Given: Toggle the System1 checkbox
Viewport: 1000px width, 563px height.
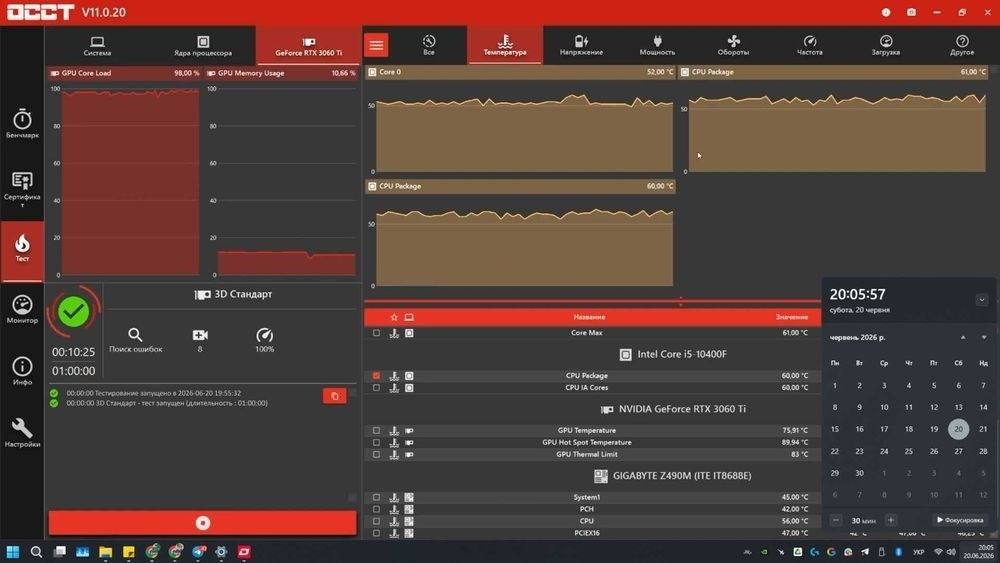Looking at the screenshot, I should tap(376, 497).
